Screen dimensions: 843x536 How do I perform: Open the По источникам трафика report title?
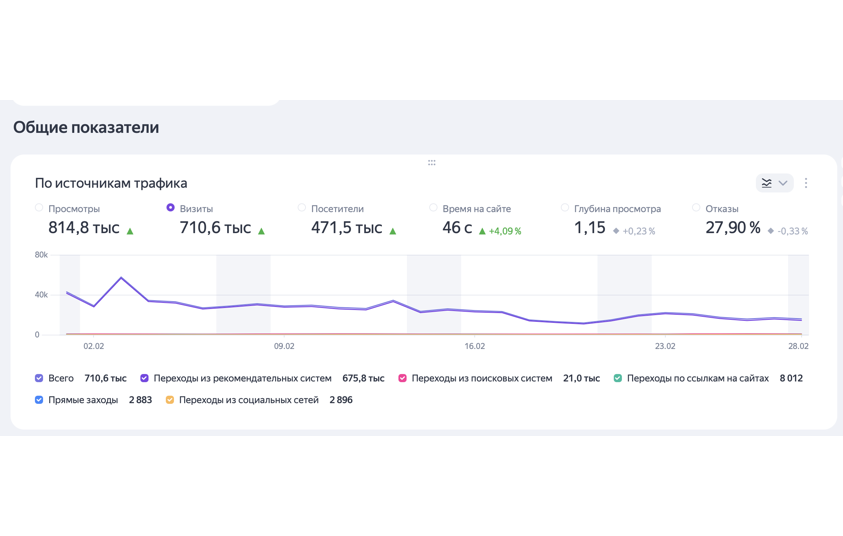[x=111, y=183]
